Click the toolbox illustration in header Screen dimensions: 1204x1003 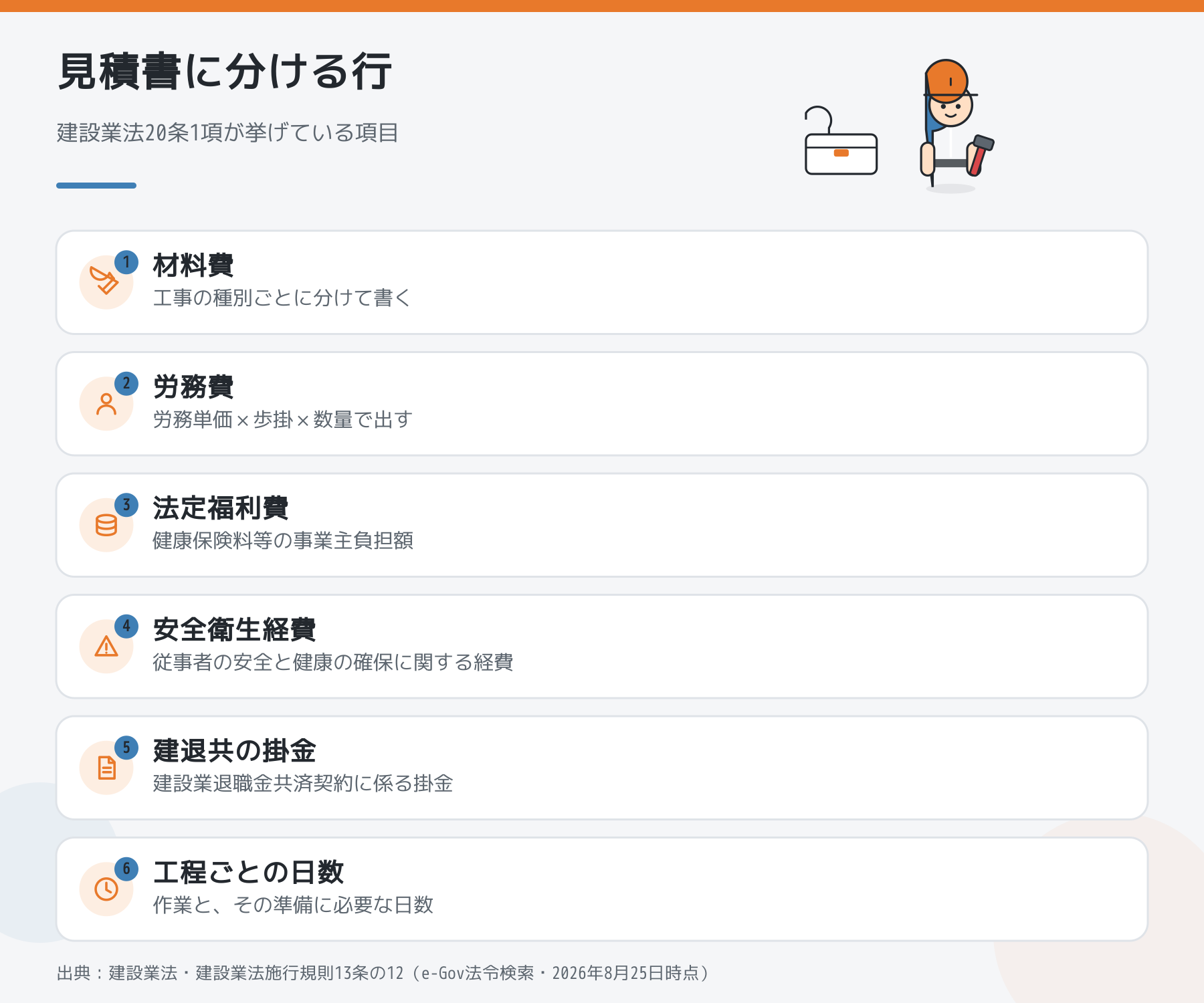click(x=841, y=141)
